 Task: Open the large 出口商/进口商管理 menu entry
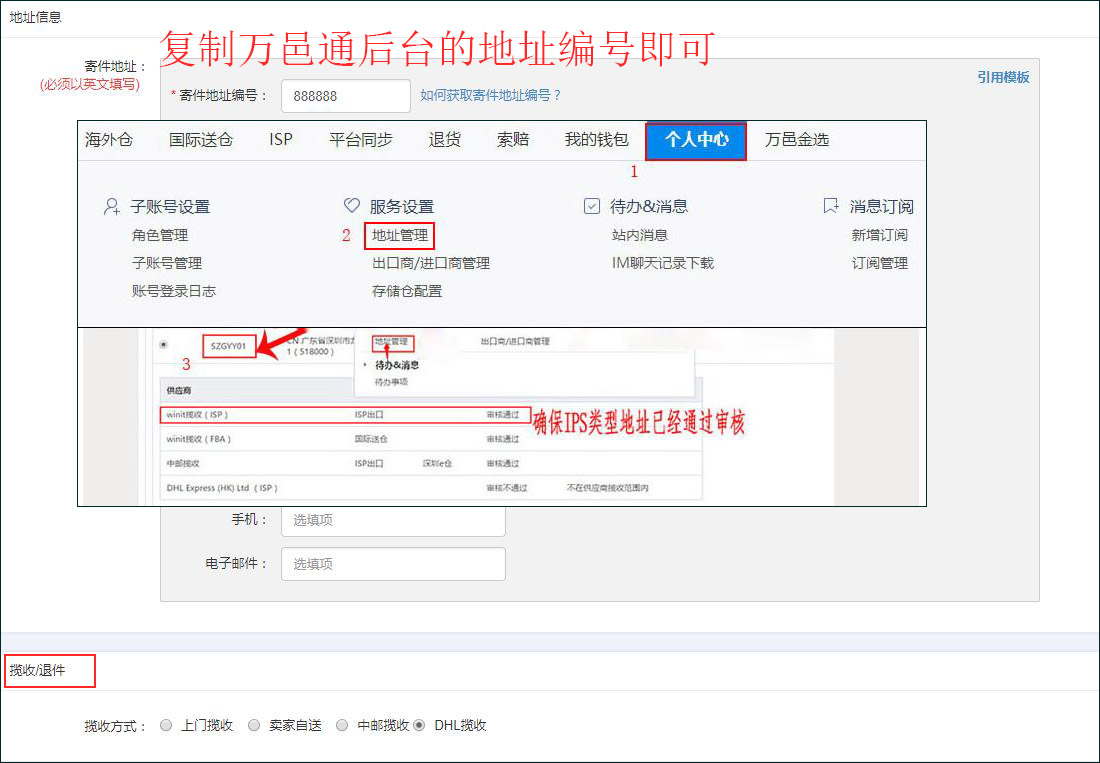click(431, 263)
